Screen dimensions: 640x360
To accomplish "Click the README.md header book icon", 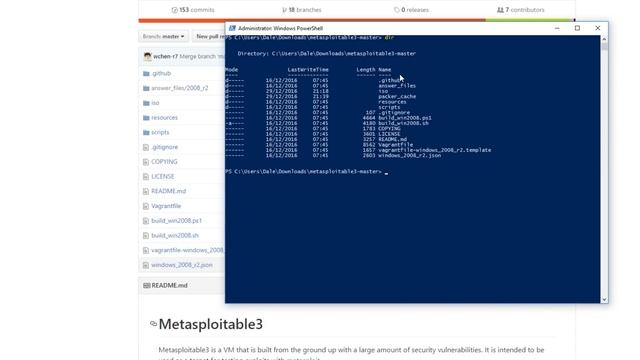I will pyautogui.click(x=147, y=285).
